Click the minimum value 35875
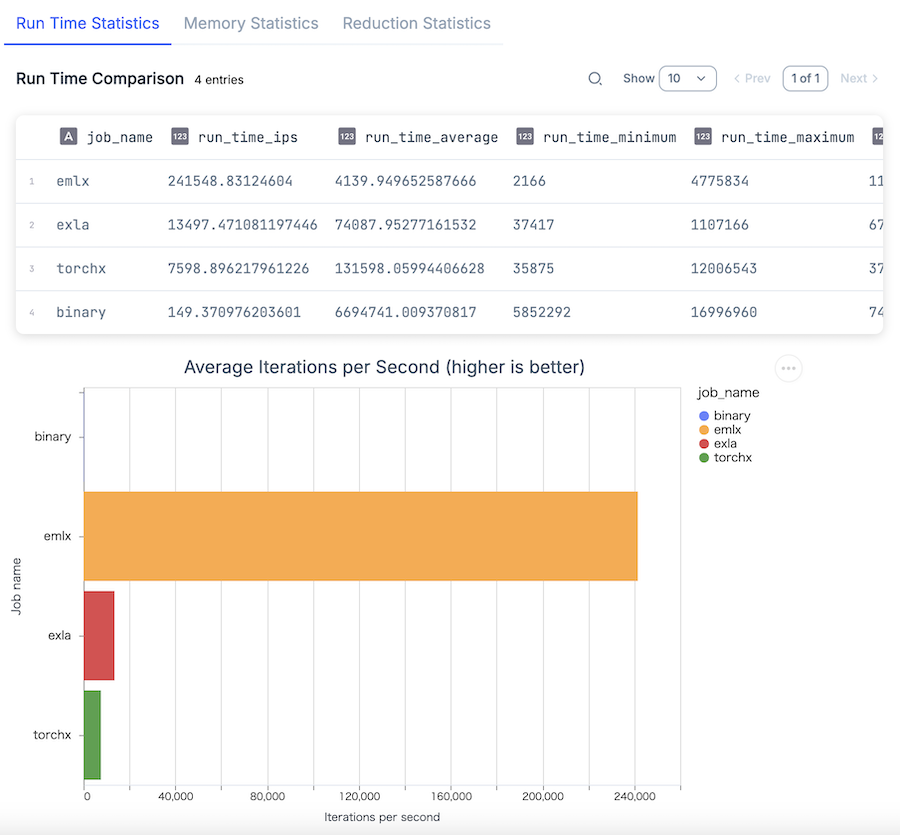 pyautogui.click(x=533, y=269)
